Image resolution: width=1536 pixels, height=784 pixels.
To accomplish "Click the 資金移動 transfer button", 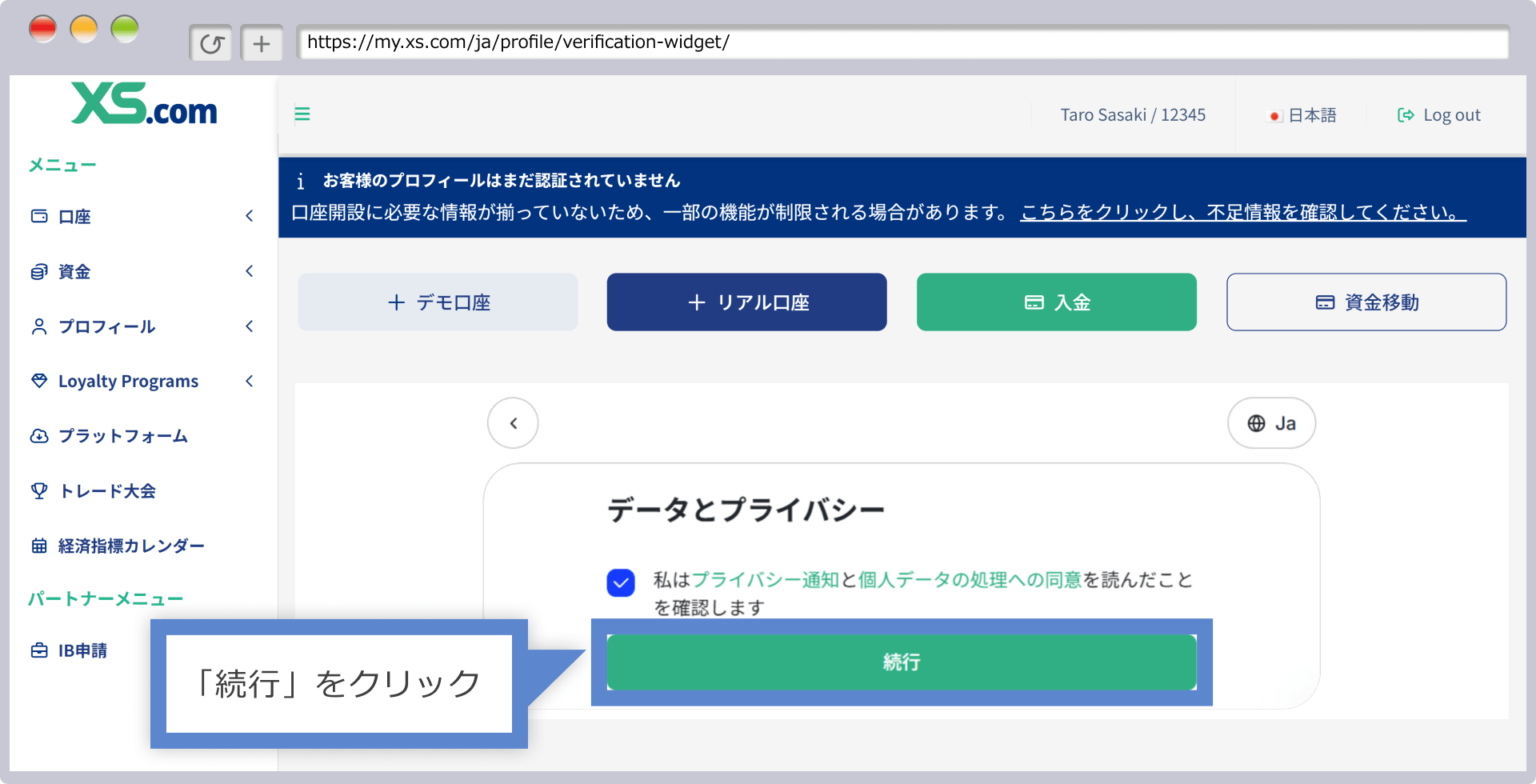I will [x=1366, y=302].
